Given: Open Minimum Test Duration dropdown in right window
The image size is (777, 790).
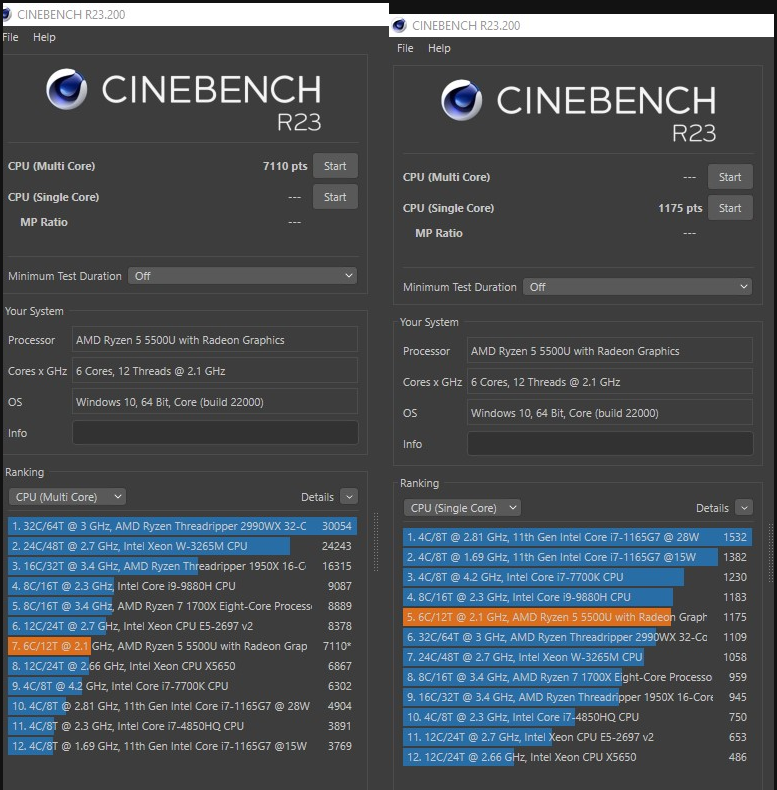Looking at the screenshot, I should coord(637,287).
